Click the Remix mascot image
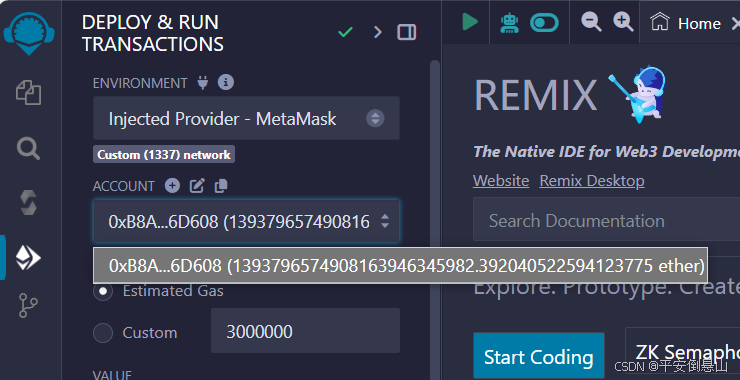 coord(639,94)
